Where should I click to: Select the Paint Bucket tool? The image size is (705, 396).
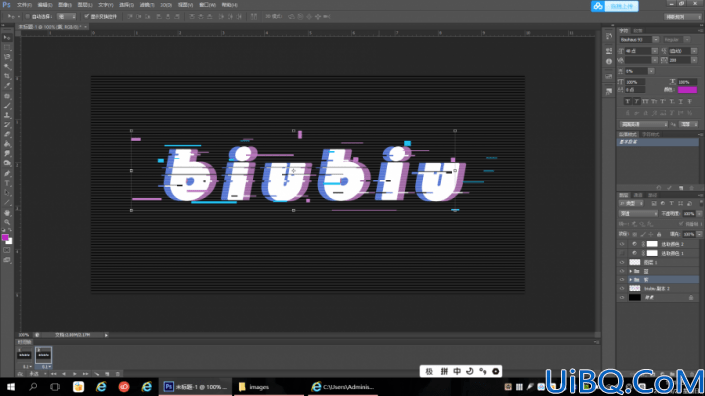7,144
